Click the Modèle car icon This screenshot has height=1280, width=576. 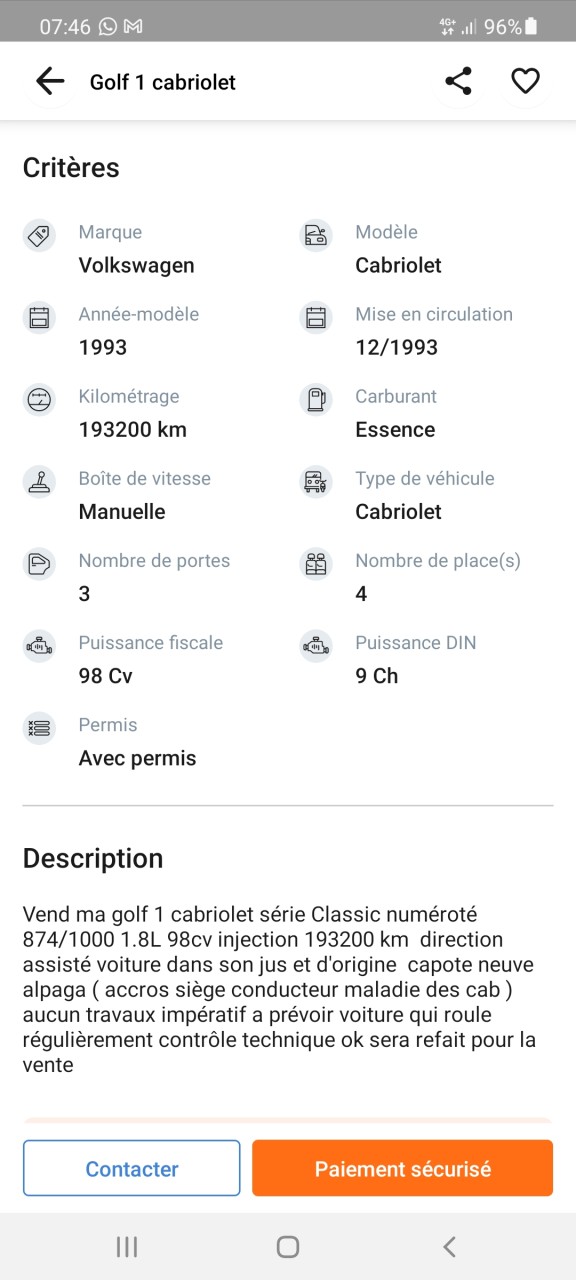[x=316, y=236]
